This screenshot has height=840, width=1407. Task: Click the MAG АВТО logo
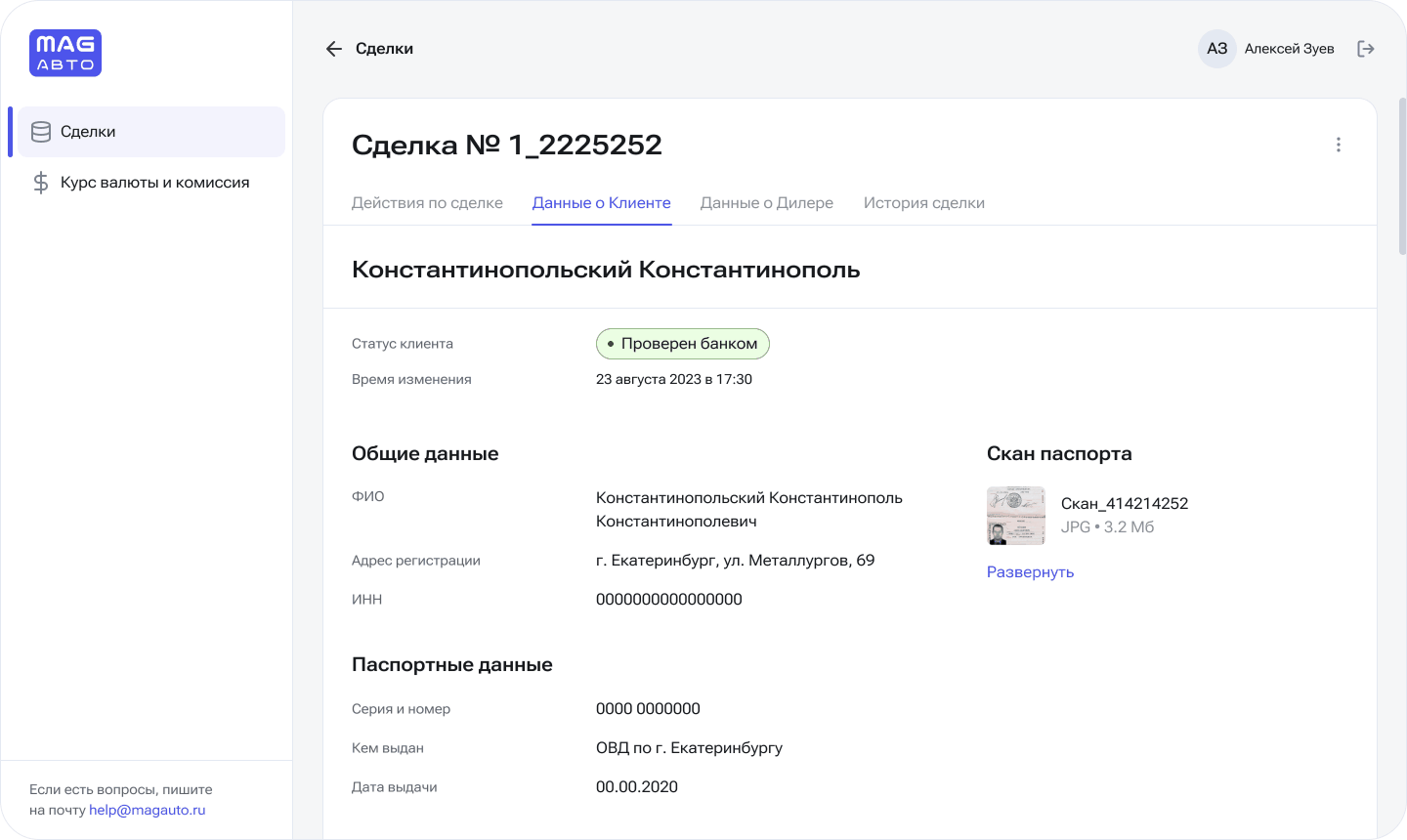point(65,53)
